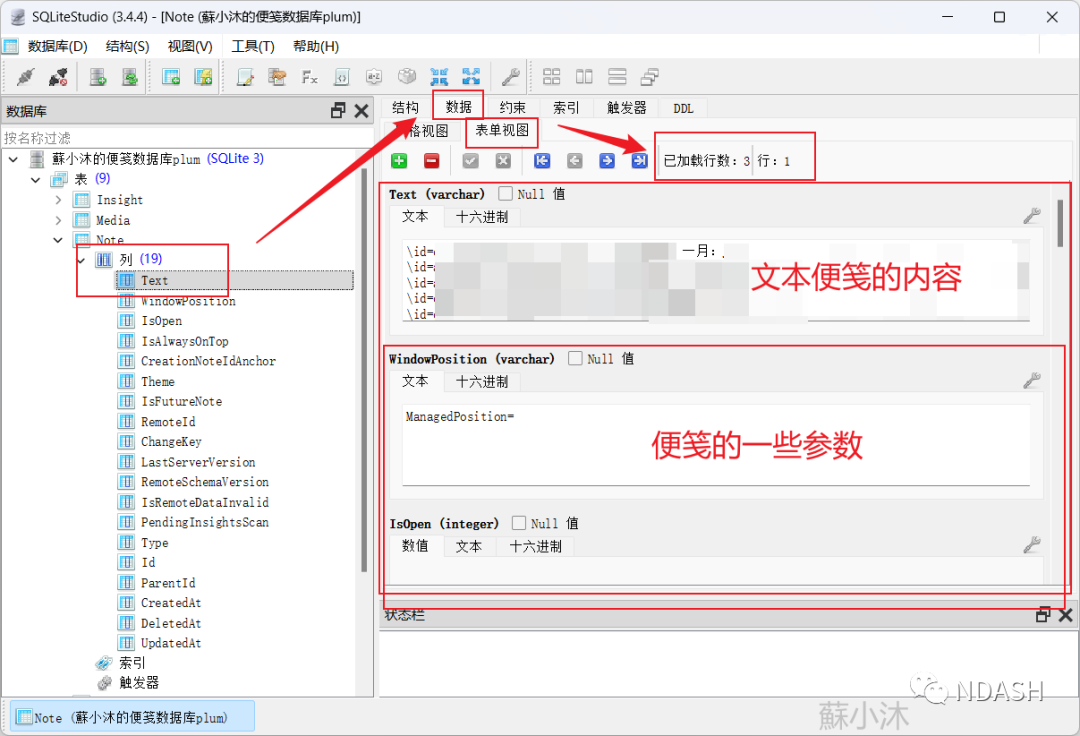Click the export data arrows icon

471,76
